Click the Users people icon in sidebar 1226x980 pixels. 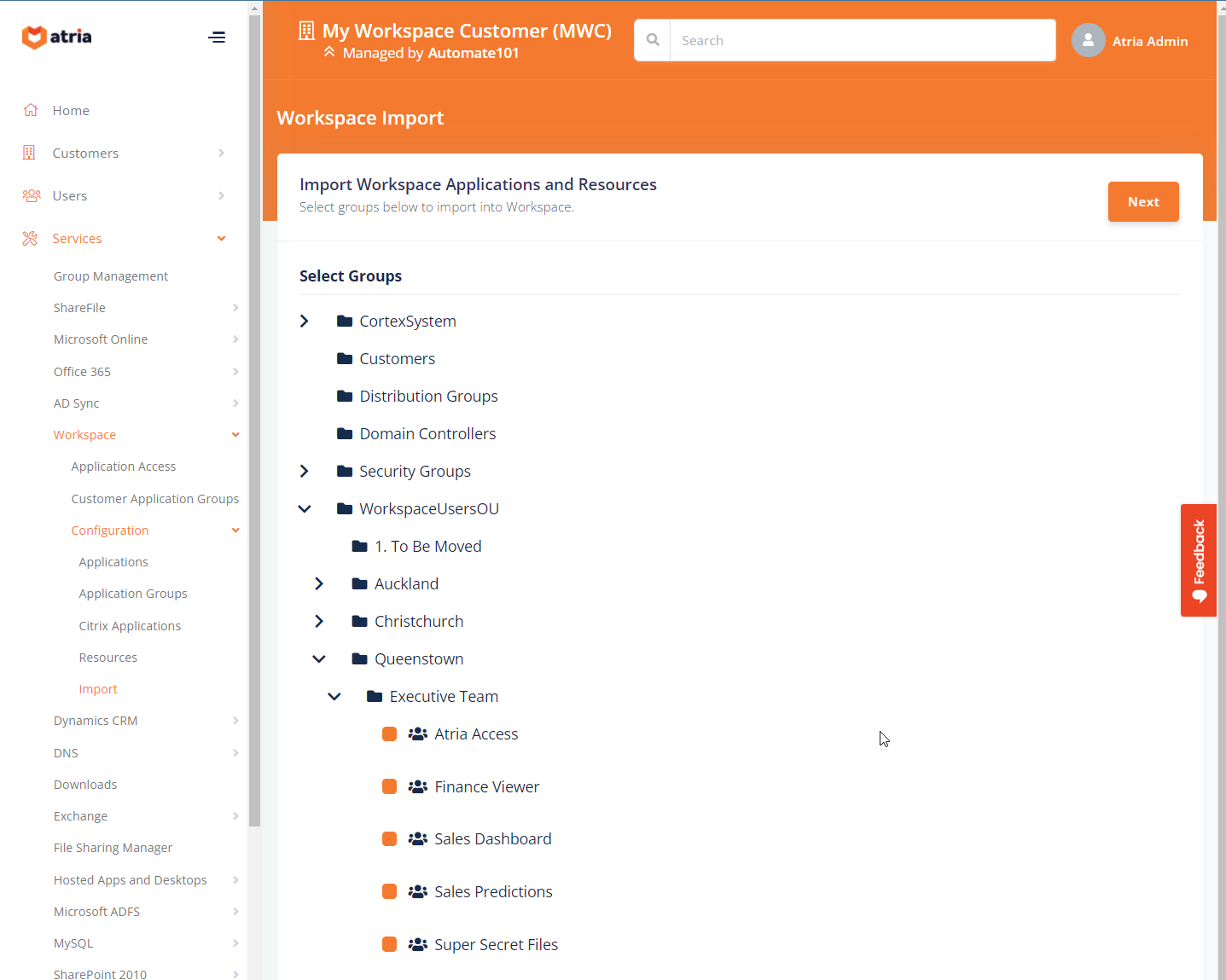click(32, 195)
